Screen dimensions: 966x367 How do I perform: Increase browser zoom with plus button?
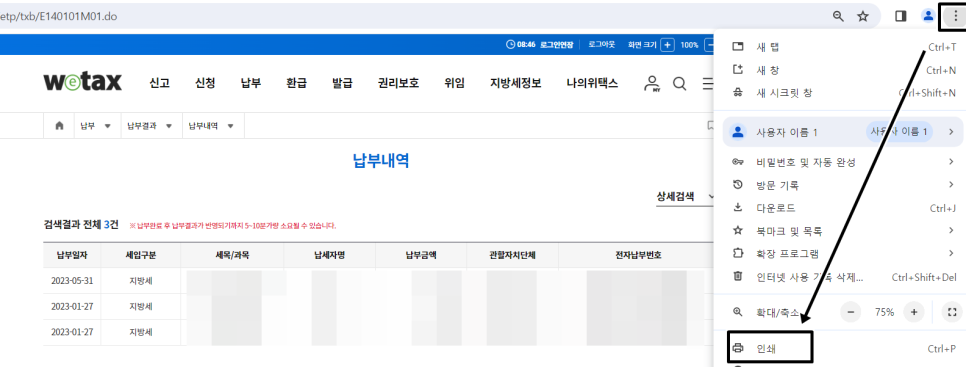[914, 312]
